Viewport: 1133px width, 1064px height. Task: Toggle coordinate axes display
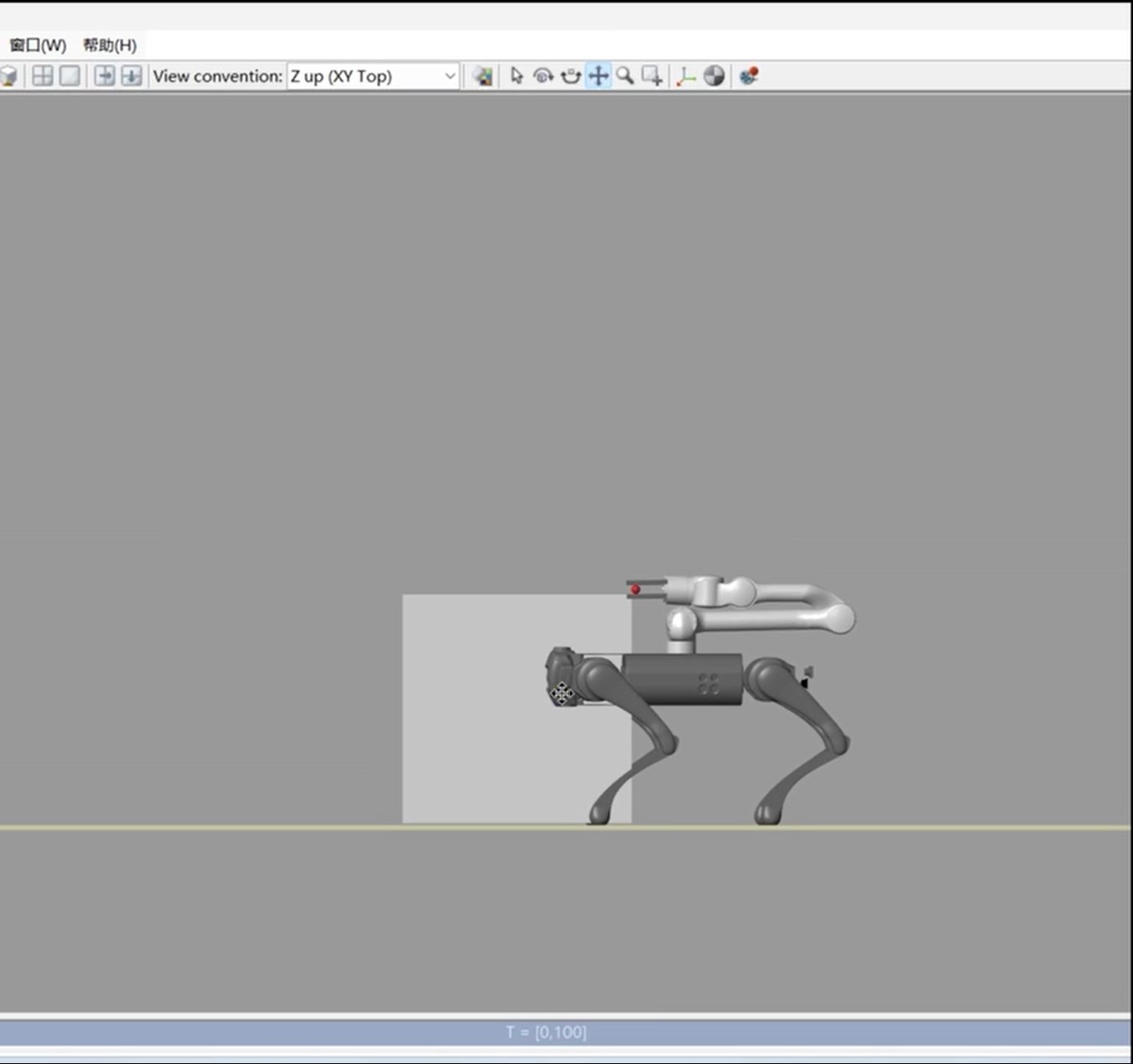(686, 76)
